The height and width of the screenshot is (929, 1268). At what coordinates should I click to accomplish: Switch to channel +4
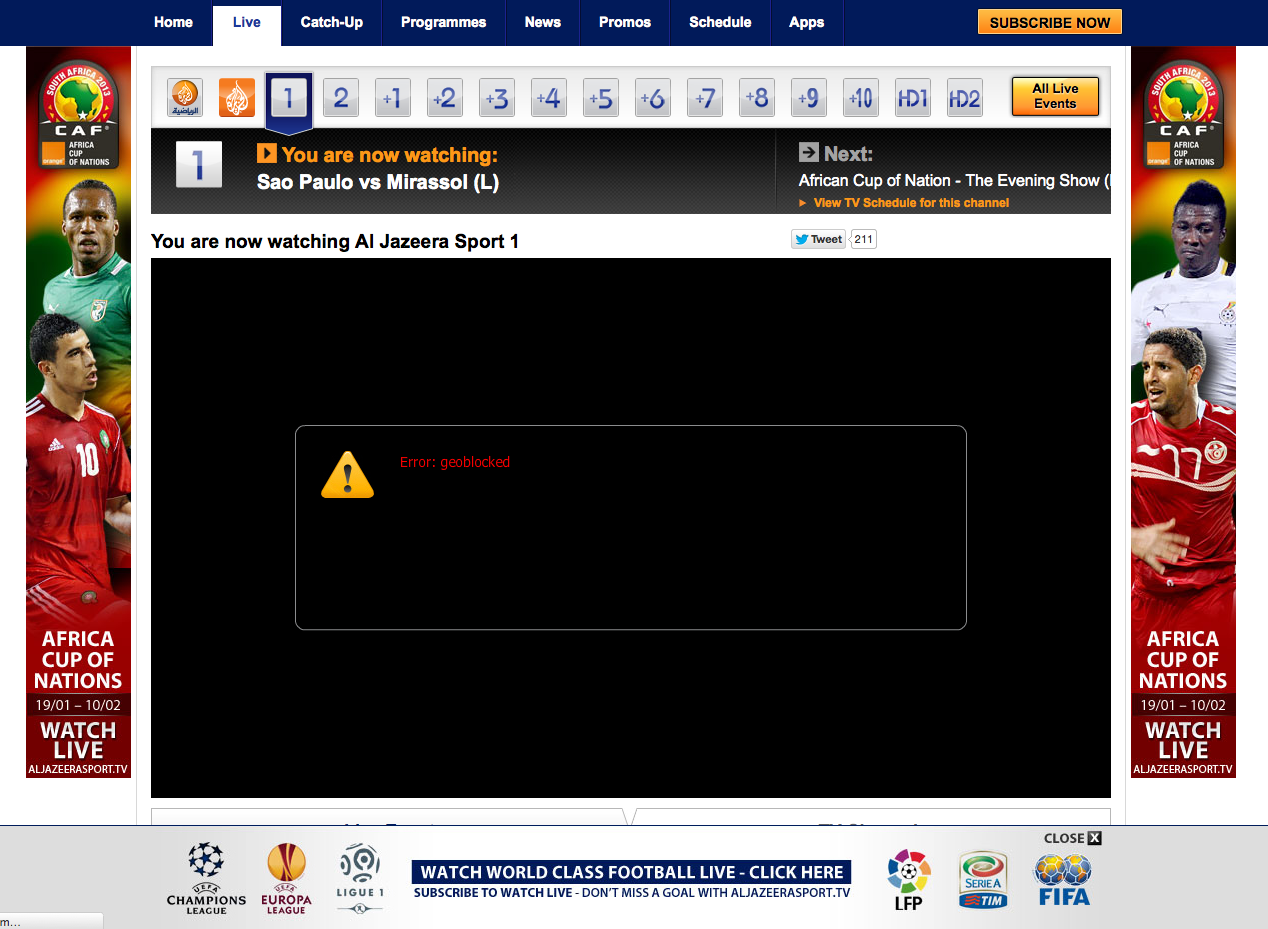[x=549, y=98]
